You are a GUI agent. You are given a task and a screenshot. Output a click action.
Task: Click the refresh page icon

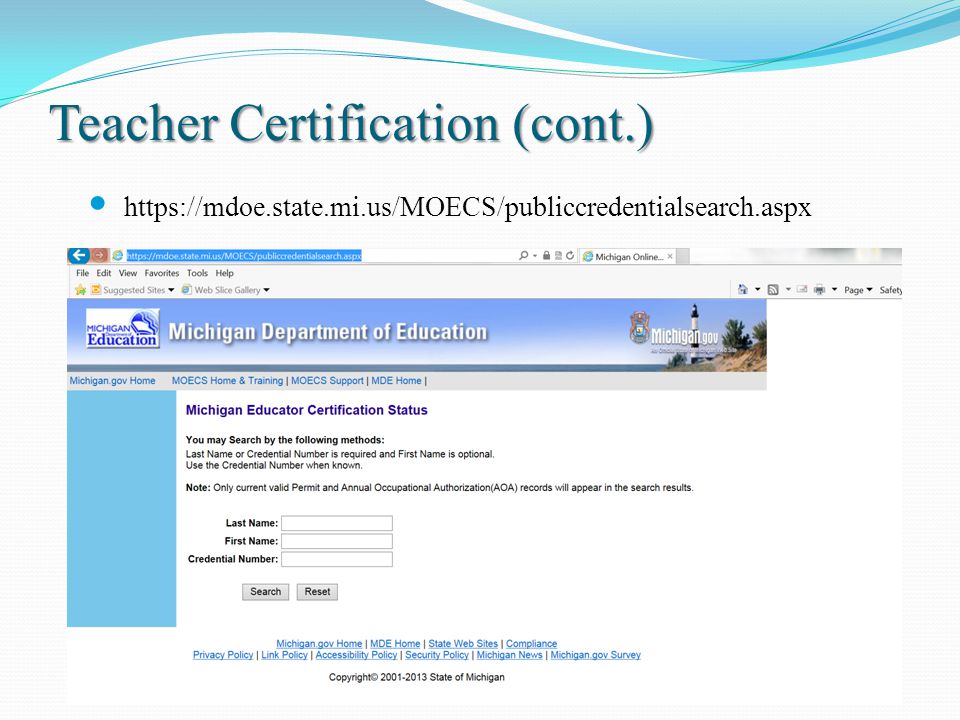(x=570, y=256)
